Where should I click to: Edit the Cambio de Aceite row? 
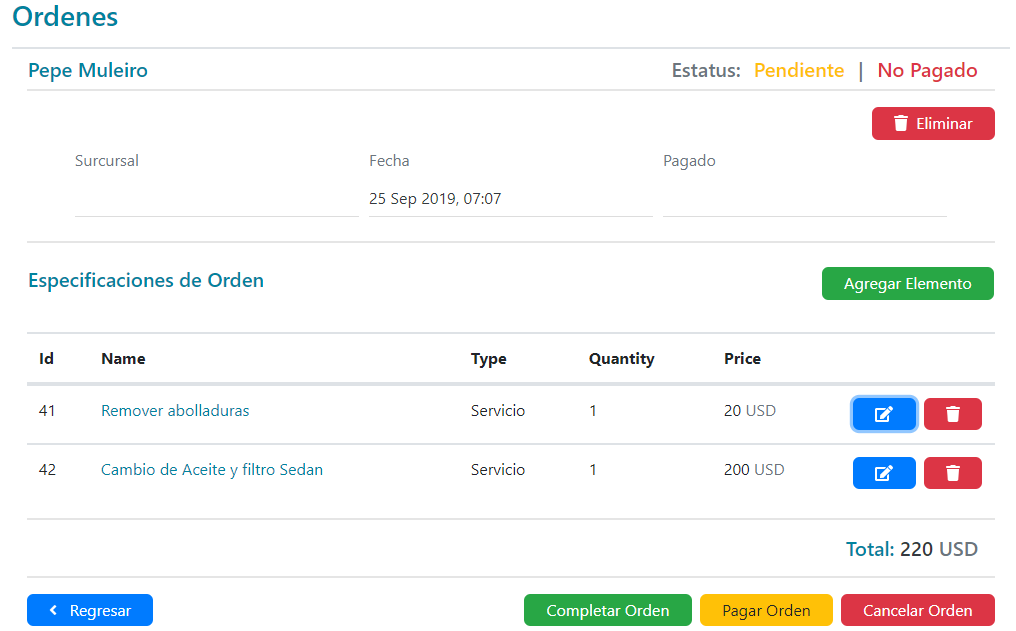(884, 473)
